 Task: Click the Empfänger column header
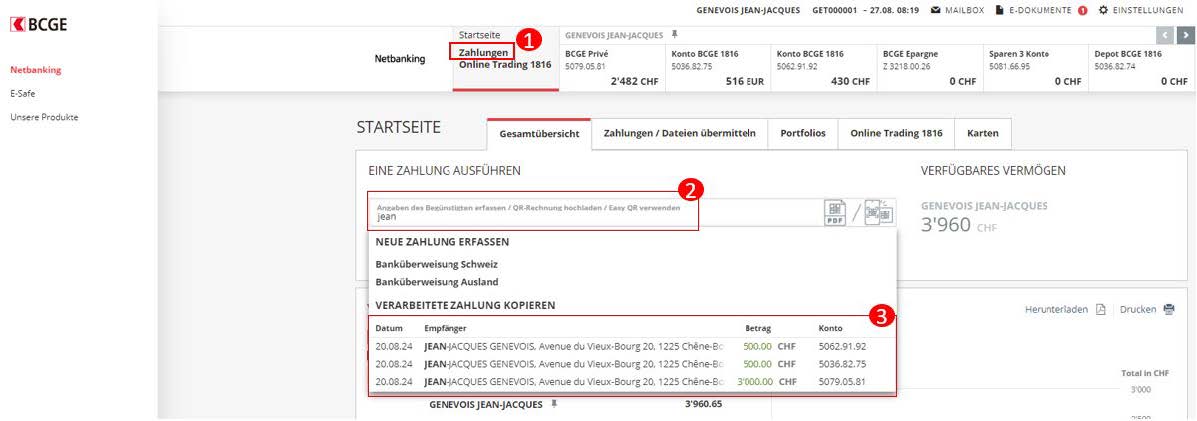[x=445, y=329]
